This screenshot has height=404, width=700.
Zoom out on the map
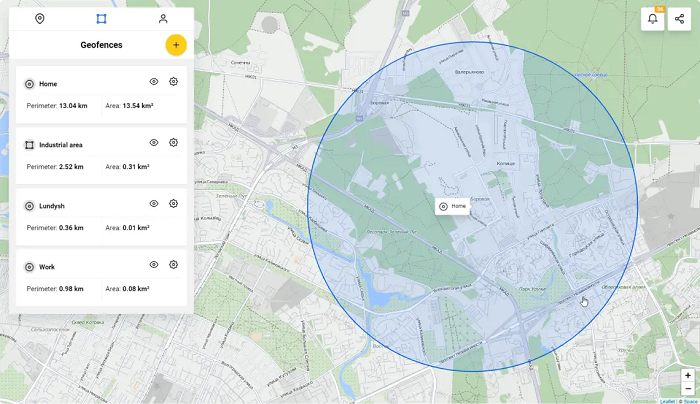(x=687, y=388)
